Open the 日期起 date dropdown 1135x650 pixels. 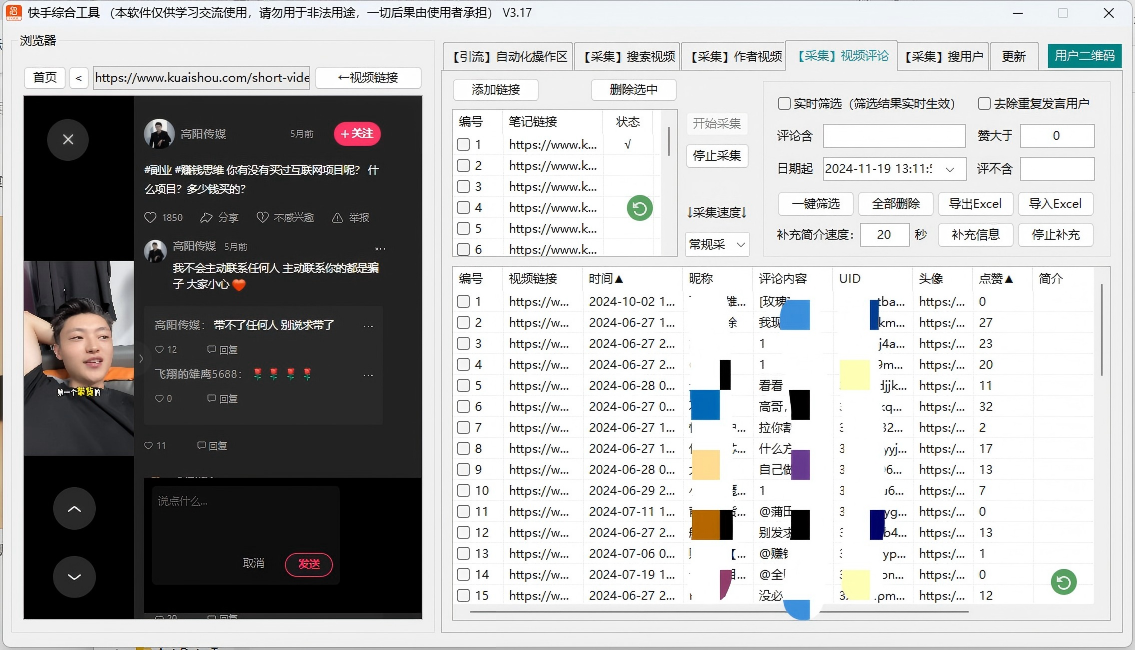(x=950, y=169)
